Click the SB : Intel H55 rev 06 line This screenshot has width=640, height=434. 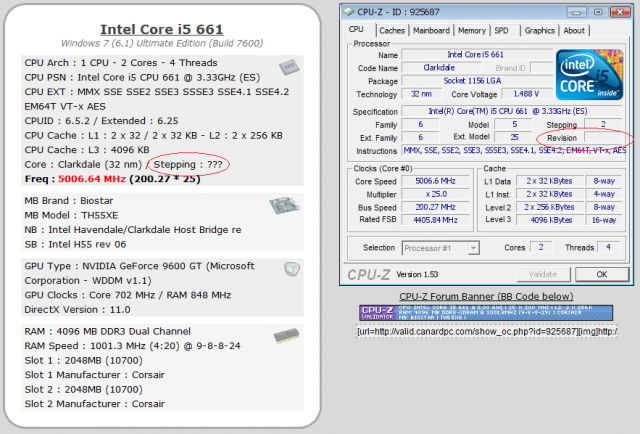click(75, 244)
